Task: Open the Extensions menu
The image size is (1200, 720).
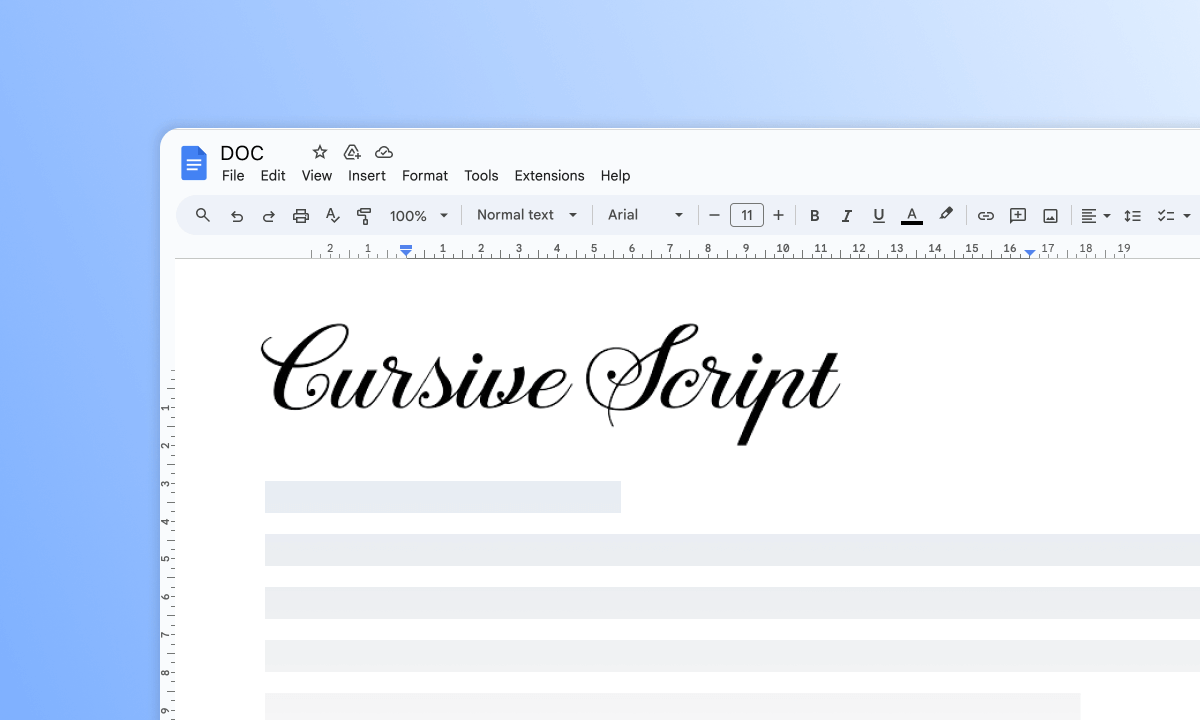Action: pyautogui.click(x=549, y=175)
